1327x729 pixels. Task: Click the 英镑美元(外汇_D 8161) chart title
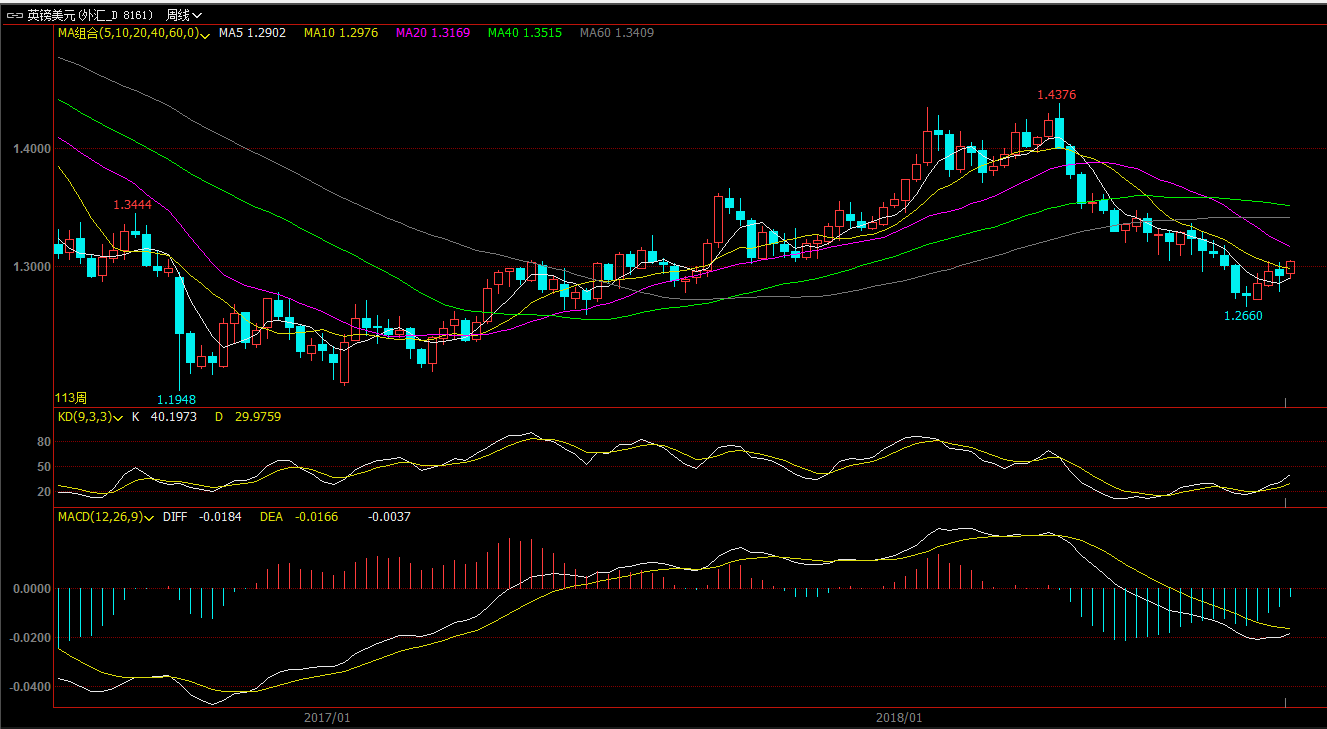[x=91, y=15]
